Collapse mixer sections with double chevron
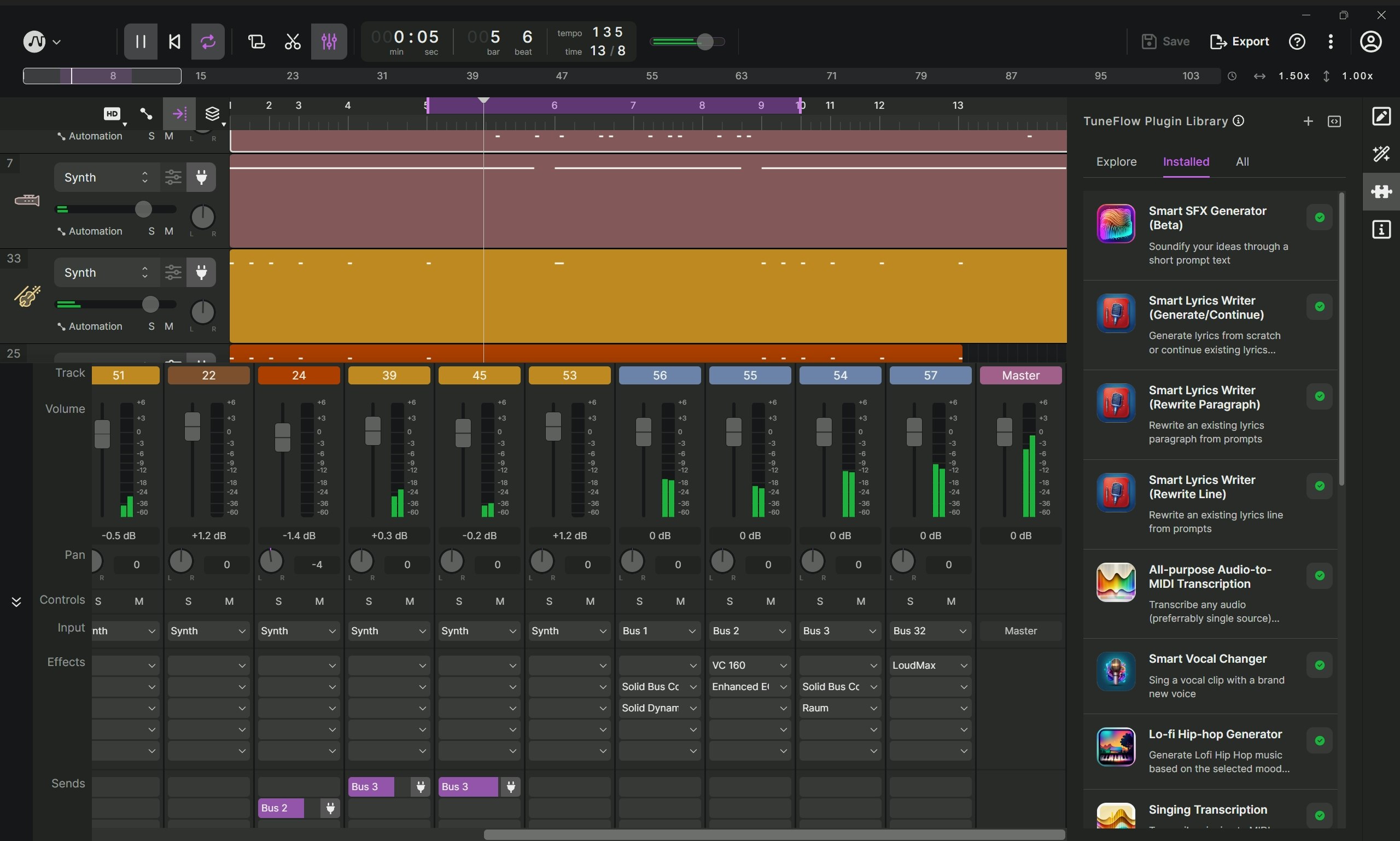 tap(16, 601)
